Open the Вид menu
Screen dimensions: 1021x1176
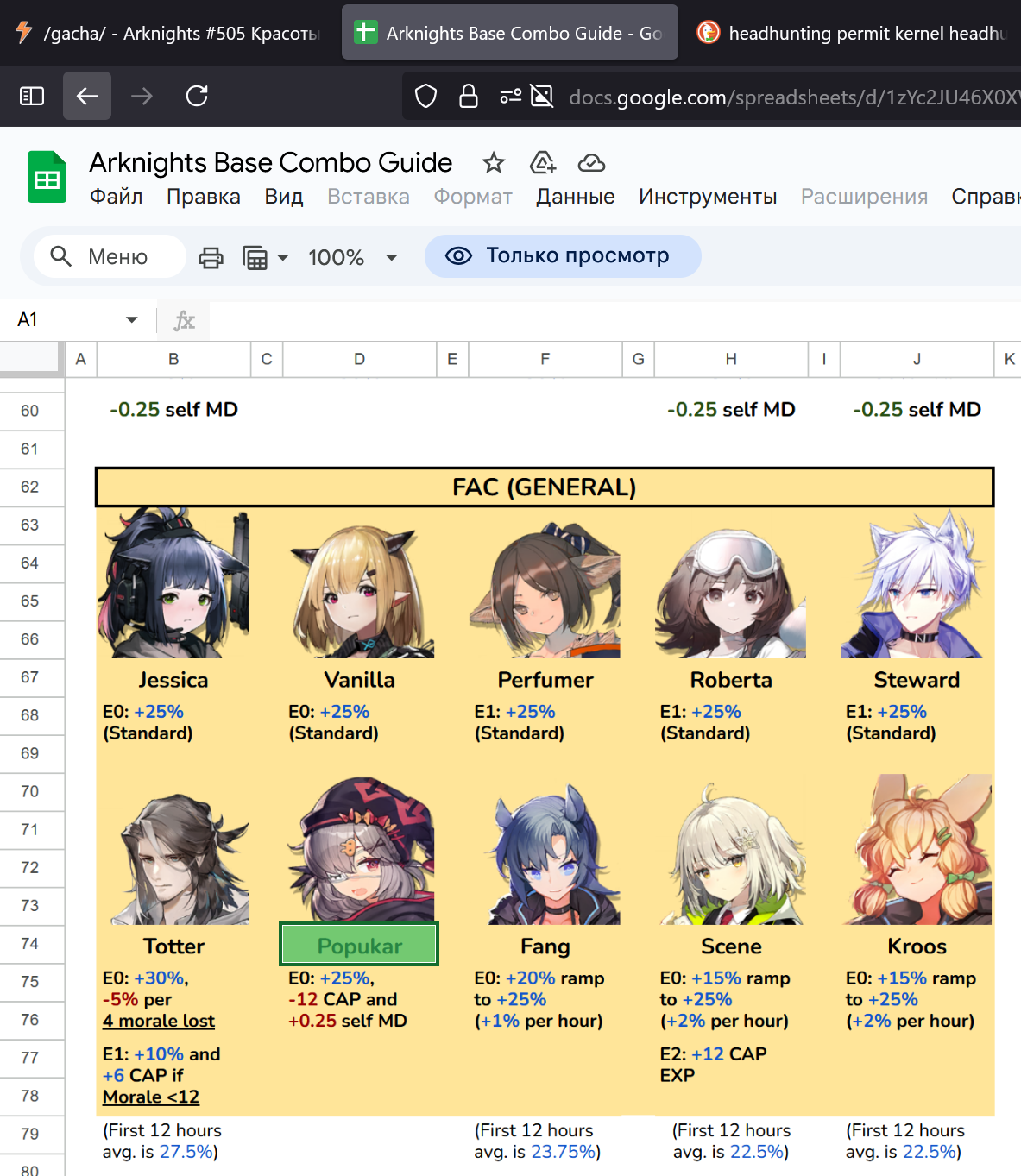(284, 197)
